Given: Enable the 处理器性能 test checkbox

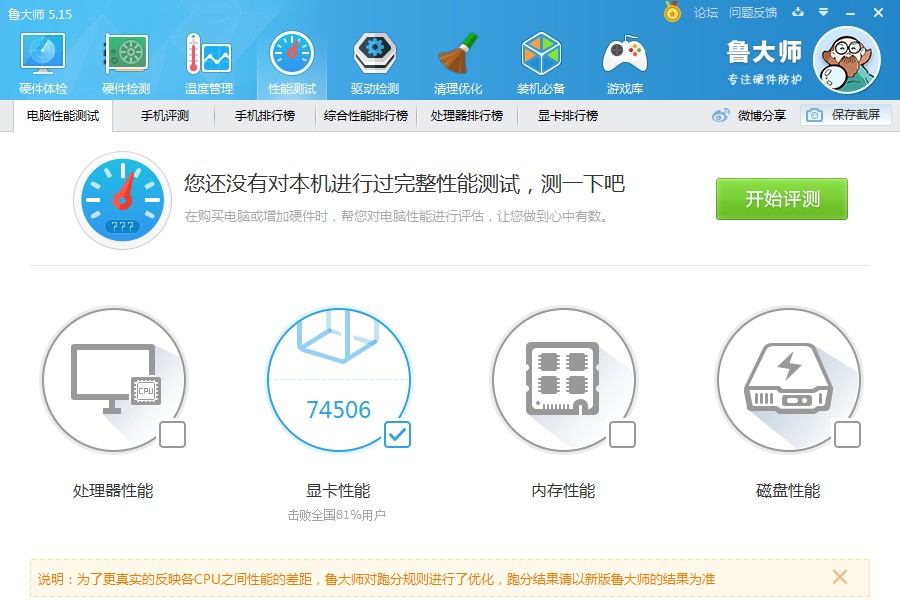Looking at the screenshot, I should pos(172,435).
